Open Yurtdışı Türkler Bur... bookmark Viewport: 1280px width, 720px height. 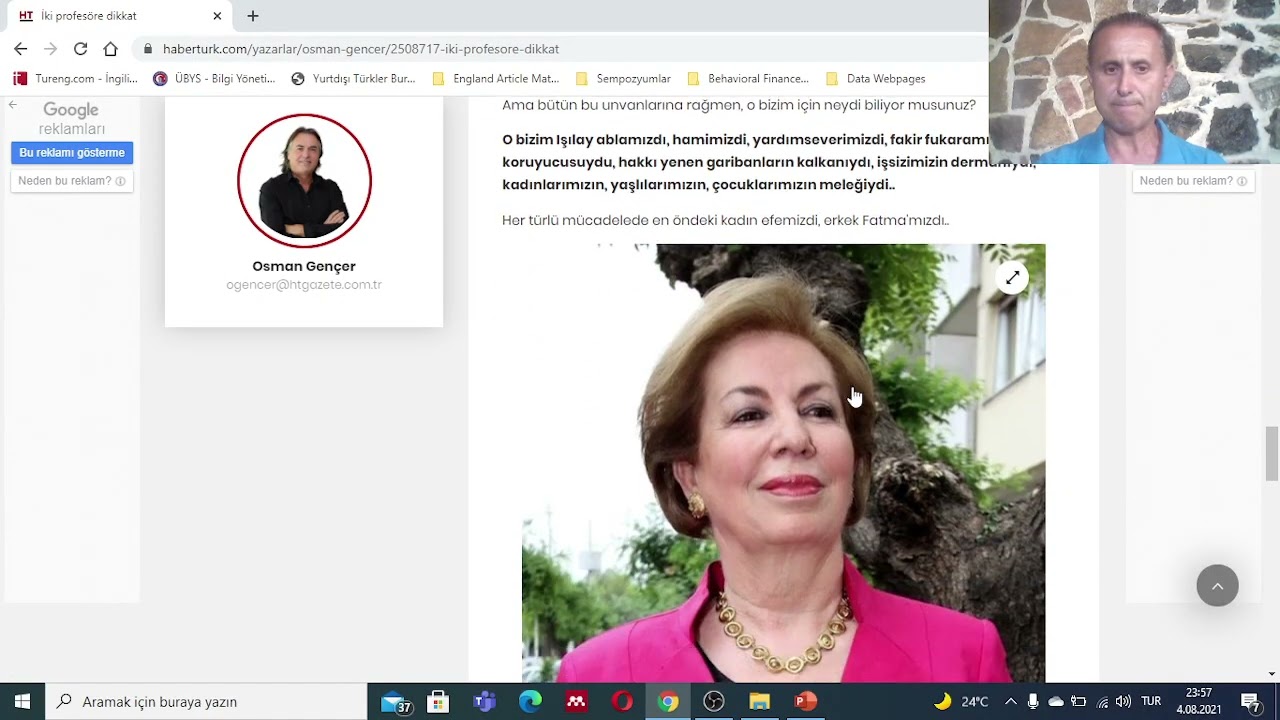click(x=353, y=78)
